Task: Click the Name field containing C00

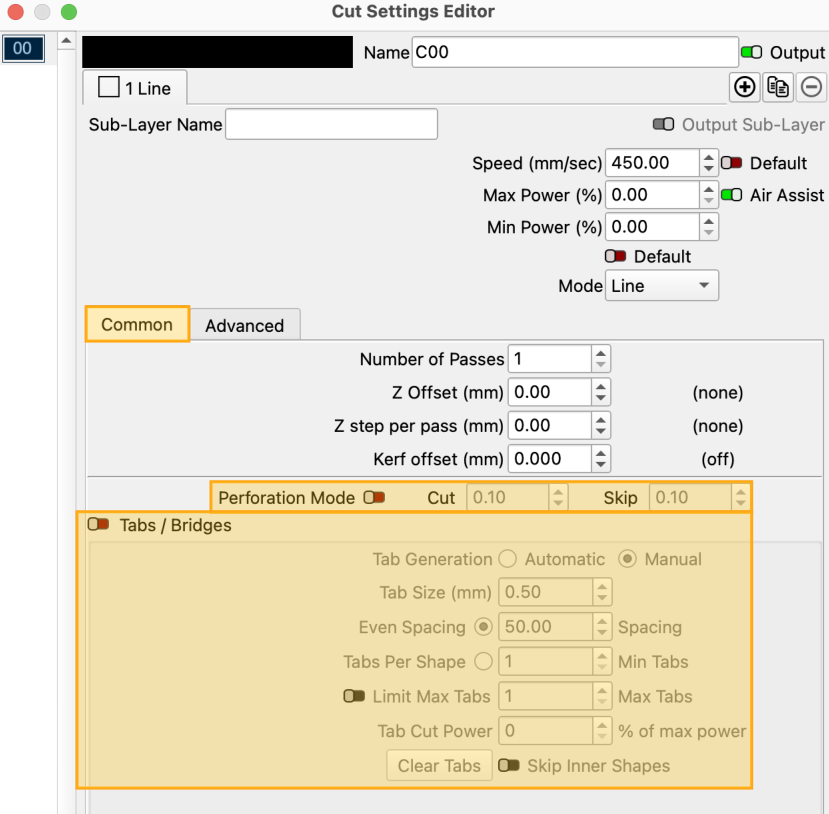Action: click(574, 52)
